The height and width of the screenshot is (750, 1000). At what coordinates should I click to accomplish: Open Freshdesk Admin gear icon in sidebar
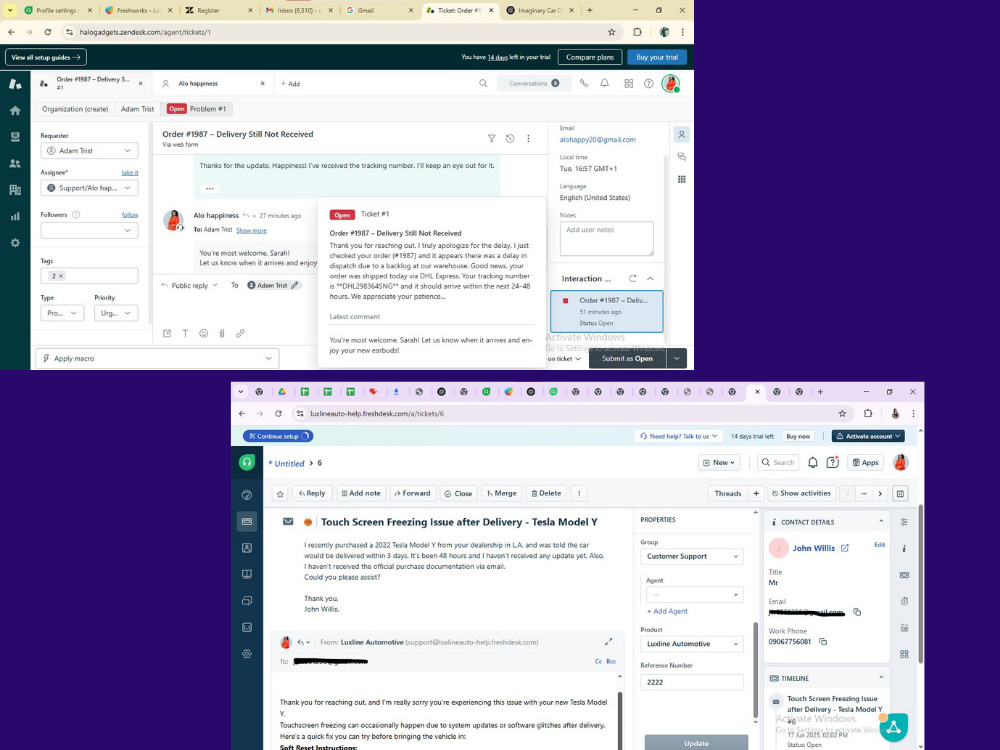pyautogui.click(x=247, y=654)
